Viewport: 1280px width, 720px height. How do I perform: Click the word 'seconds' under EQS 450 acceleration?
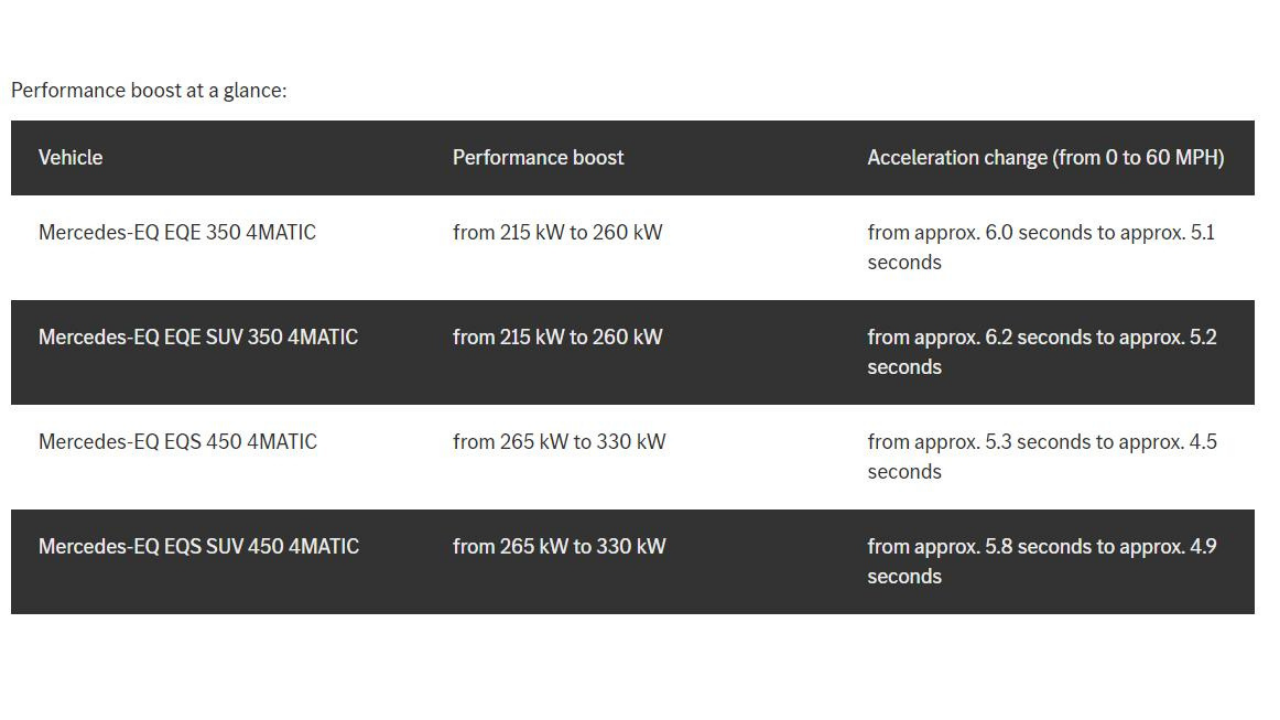pos(904,472)
